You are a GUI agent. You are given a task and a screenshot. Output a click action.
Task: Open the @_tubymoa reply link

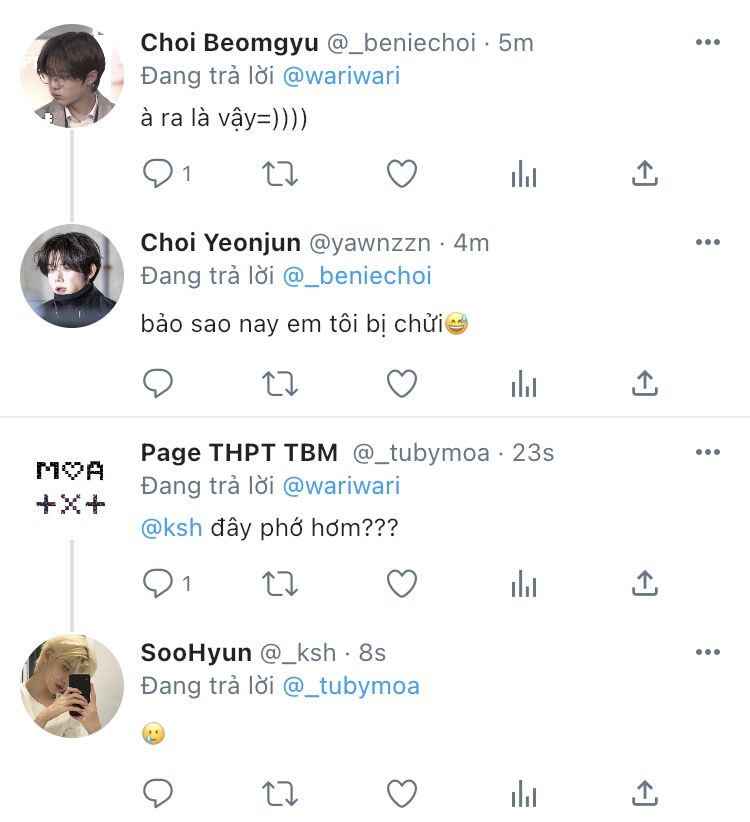coord(351,686)
